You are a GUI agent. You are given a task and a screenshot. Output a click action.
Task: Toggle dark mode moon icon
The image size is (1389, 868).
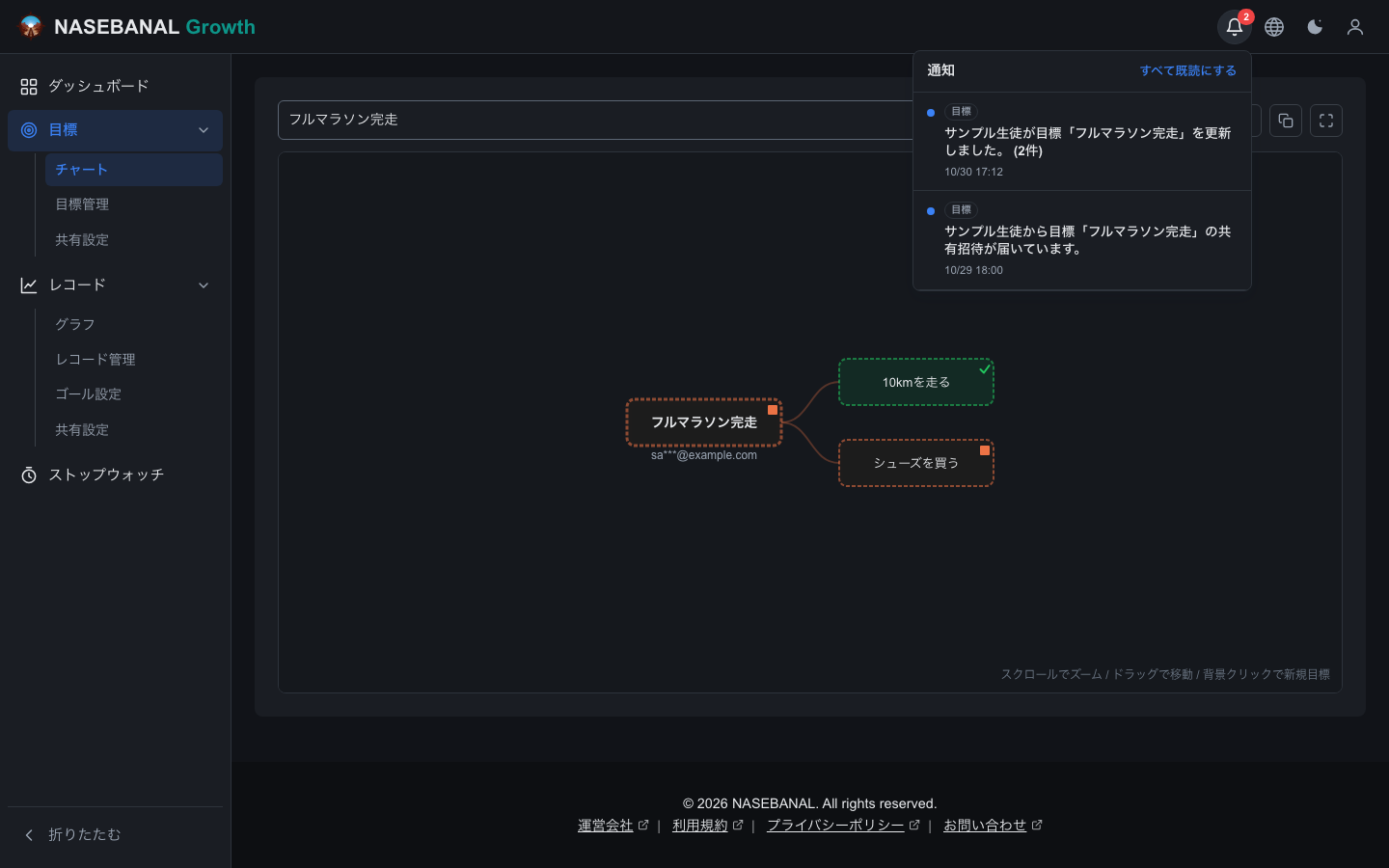(x=1315, y=27)
